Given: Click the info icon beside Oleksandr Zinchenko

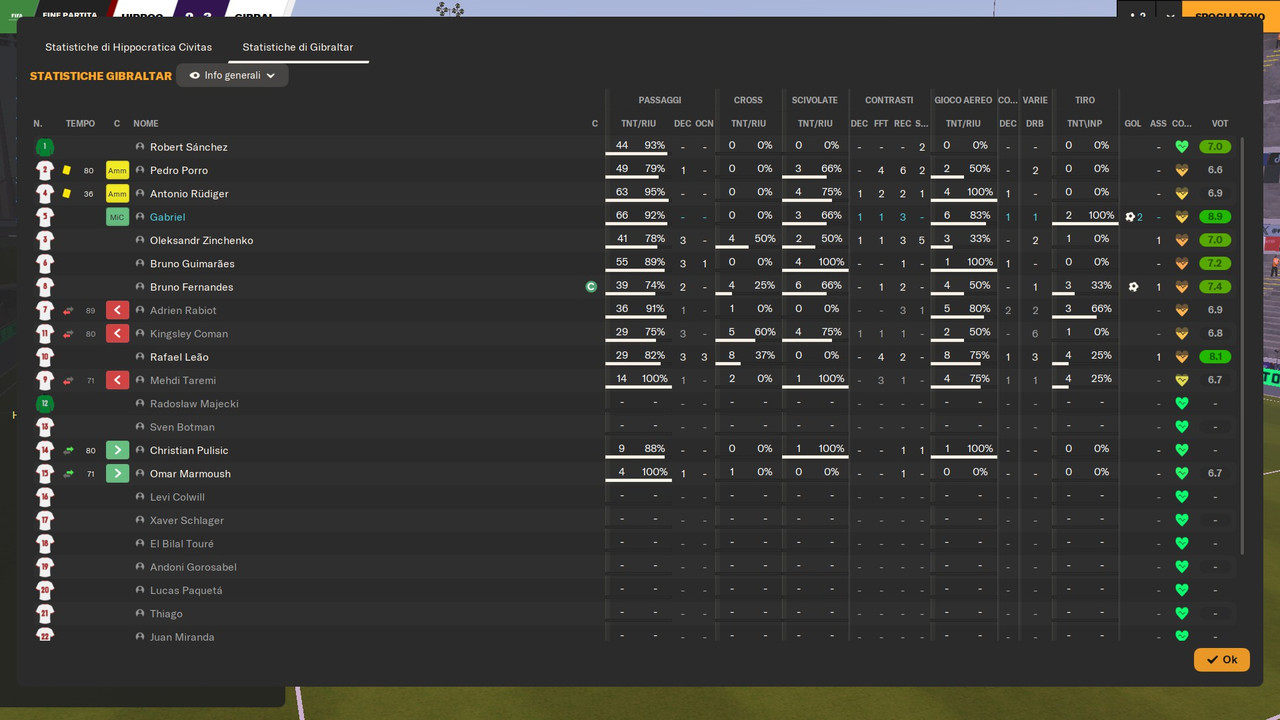Looking at the screenshot, I should click(140, 240).
